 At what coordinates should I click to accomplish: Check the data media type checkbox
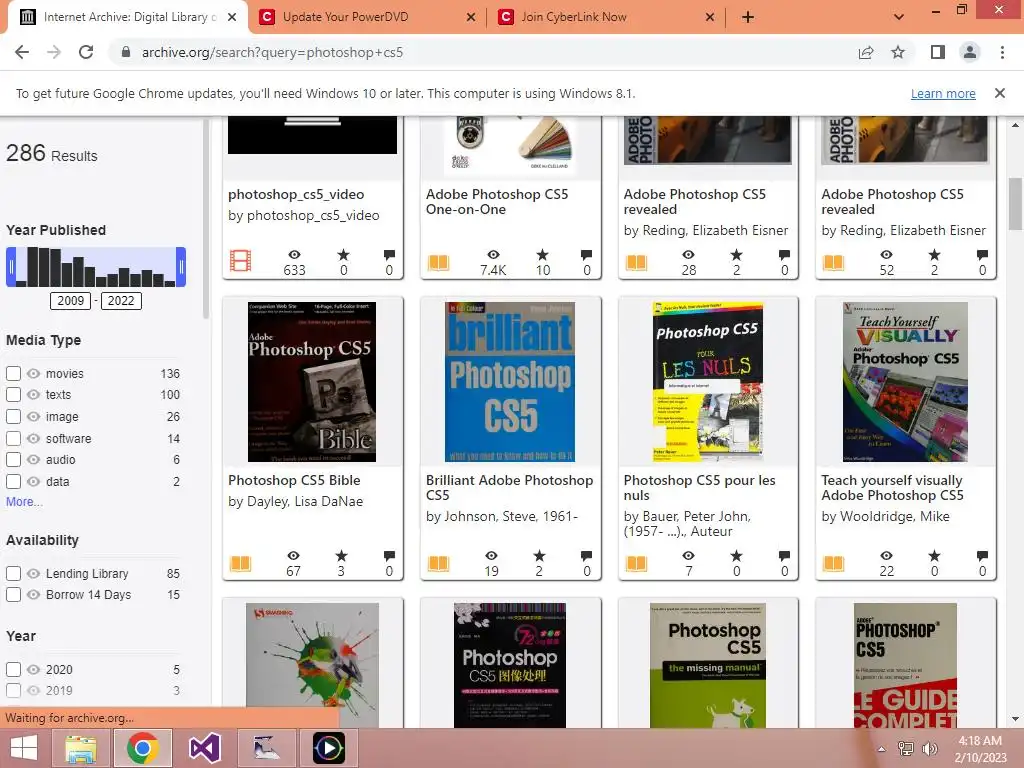point(13,481)
